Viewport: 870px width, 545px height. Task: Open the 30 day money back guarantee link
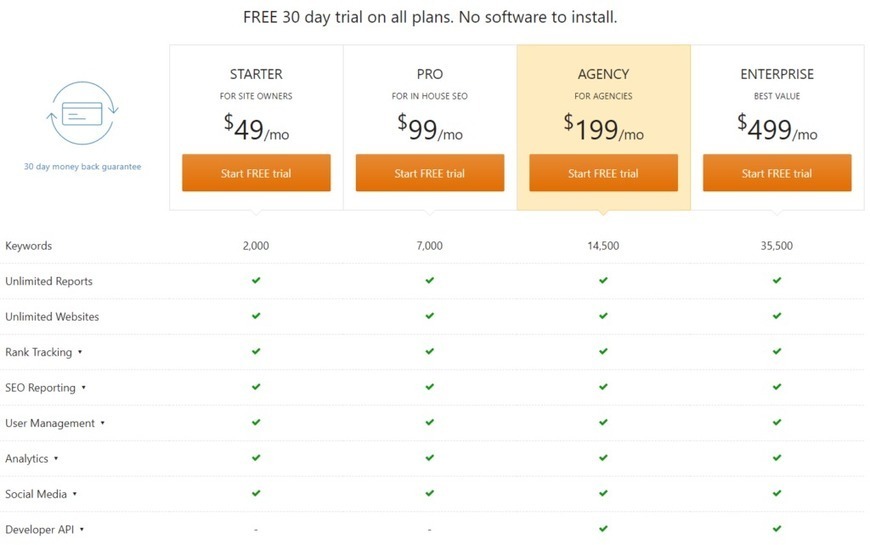point(82,166)
